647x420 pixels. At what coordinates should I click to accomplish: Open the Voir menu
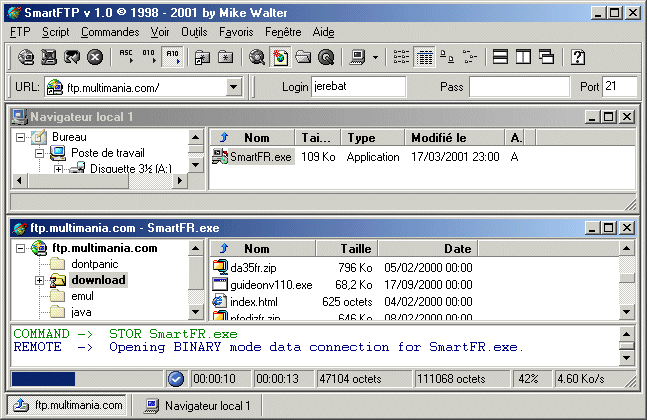[x=160, y=32]
